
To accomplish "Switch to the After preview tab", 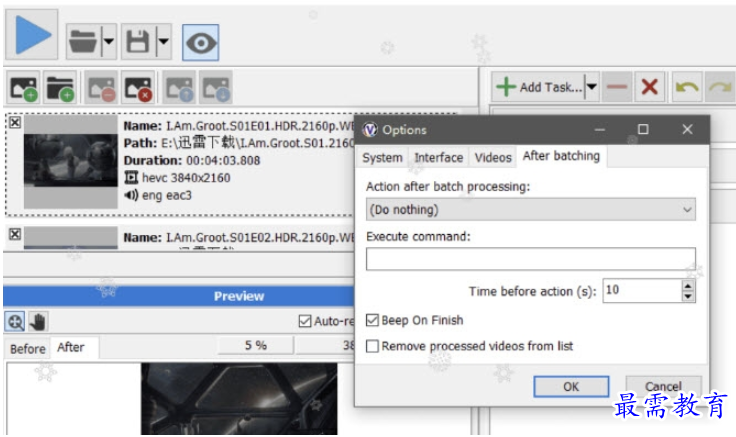I will pyautogui.click(x=71, y=347).
